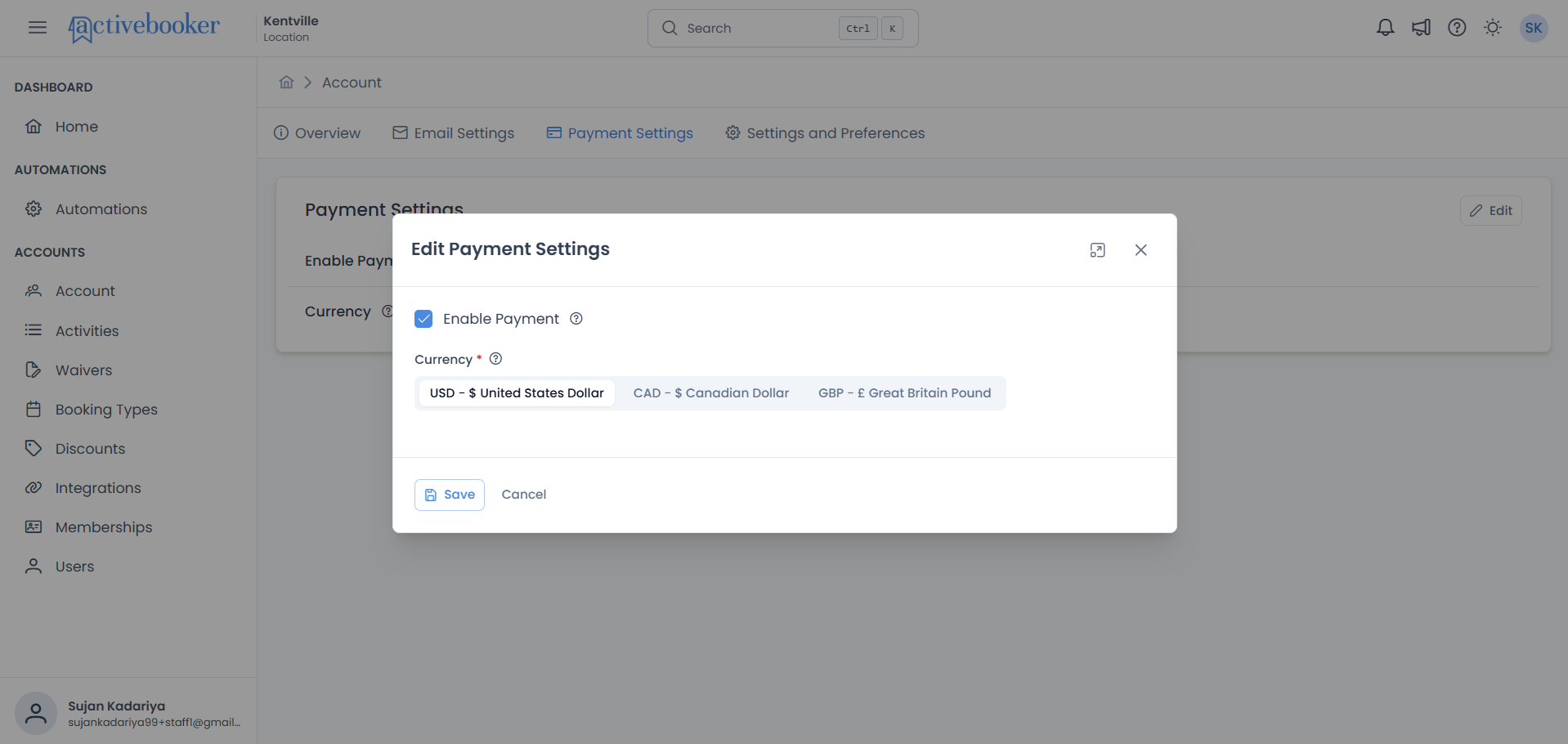Screen dimensions: 1568x744
Task: Close the Edit Payment Settings dialog
Action: coord(1141,250)
